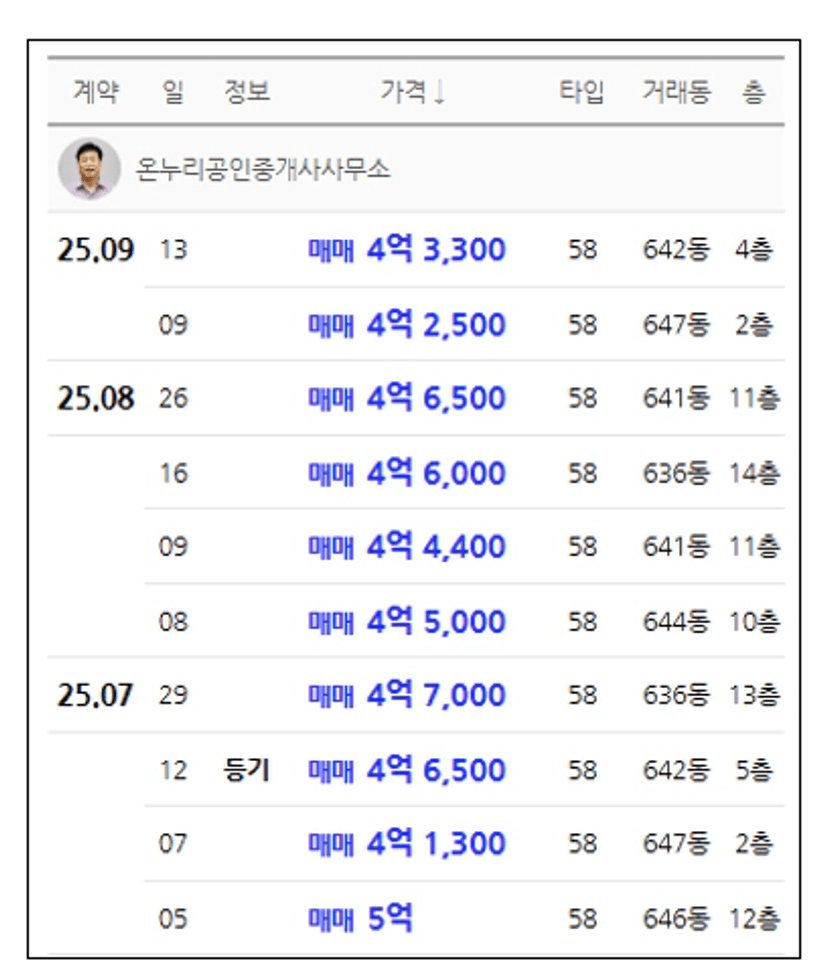
Task: Open the 매매 4억 2,500 listing
Action: (x=407, y=324)
